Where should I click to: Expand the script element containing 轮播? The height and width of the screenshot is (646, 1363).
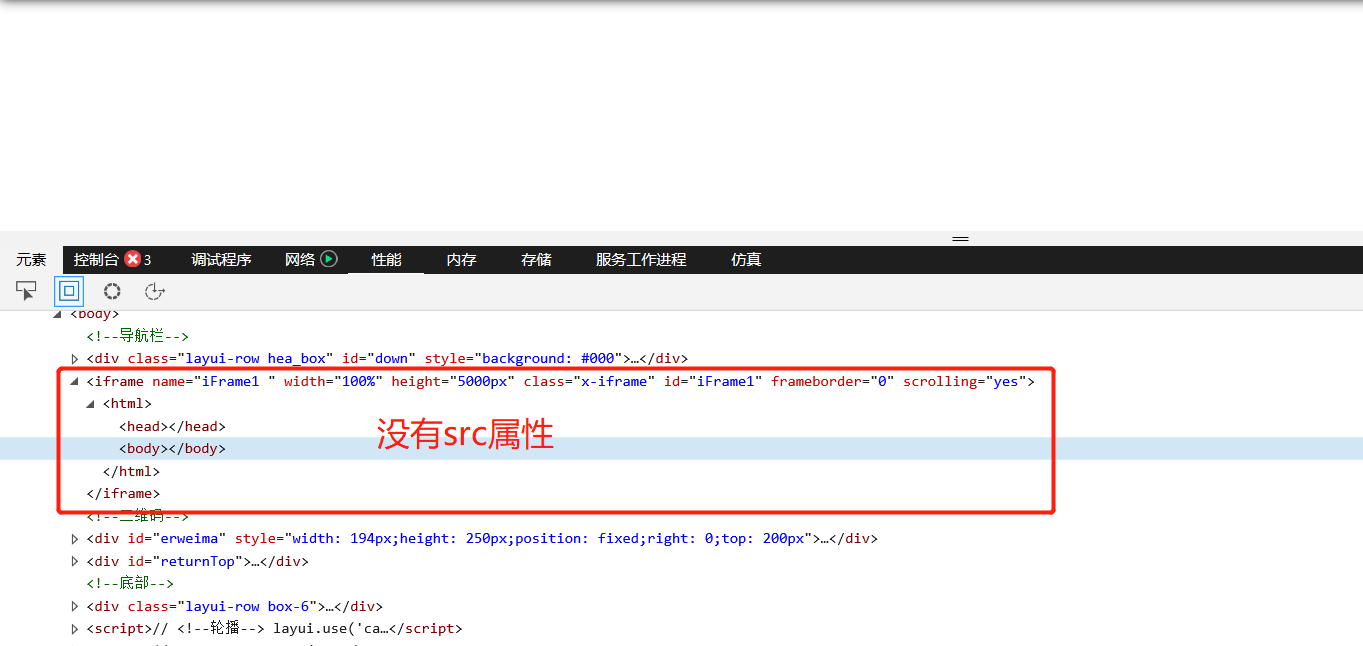(74, 628)
